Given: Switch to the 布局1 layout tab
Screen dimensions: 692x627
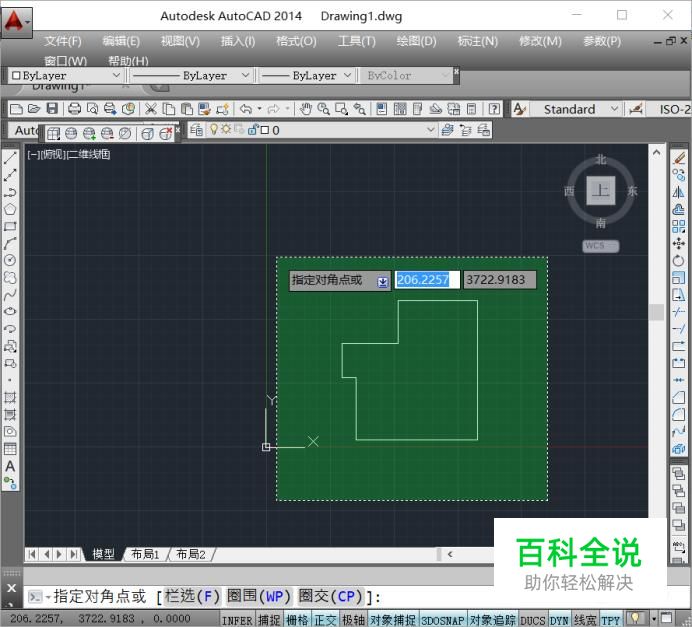Looking at the screenshot, I should click(145, 554).
